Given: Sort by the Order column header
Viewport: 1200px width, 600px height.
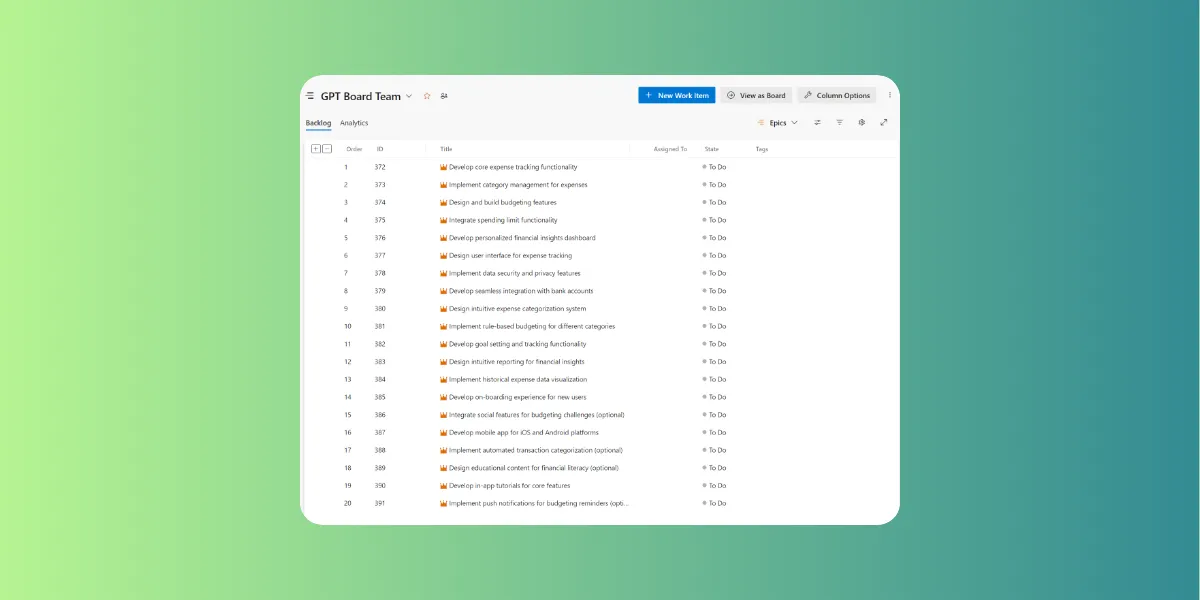Looking at the screenshot, I should click(x=354, y=149).
